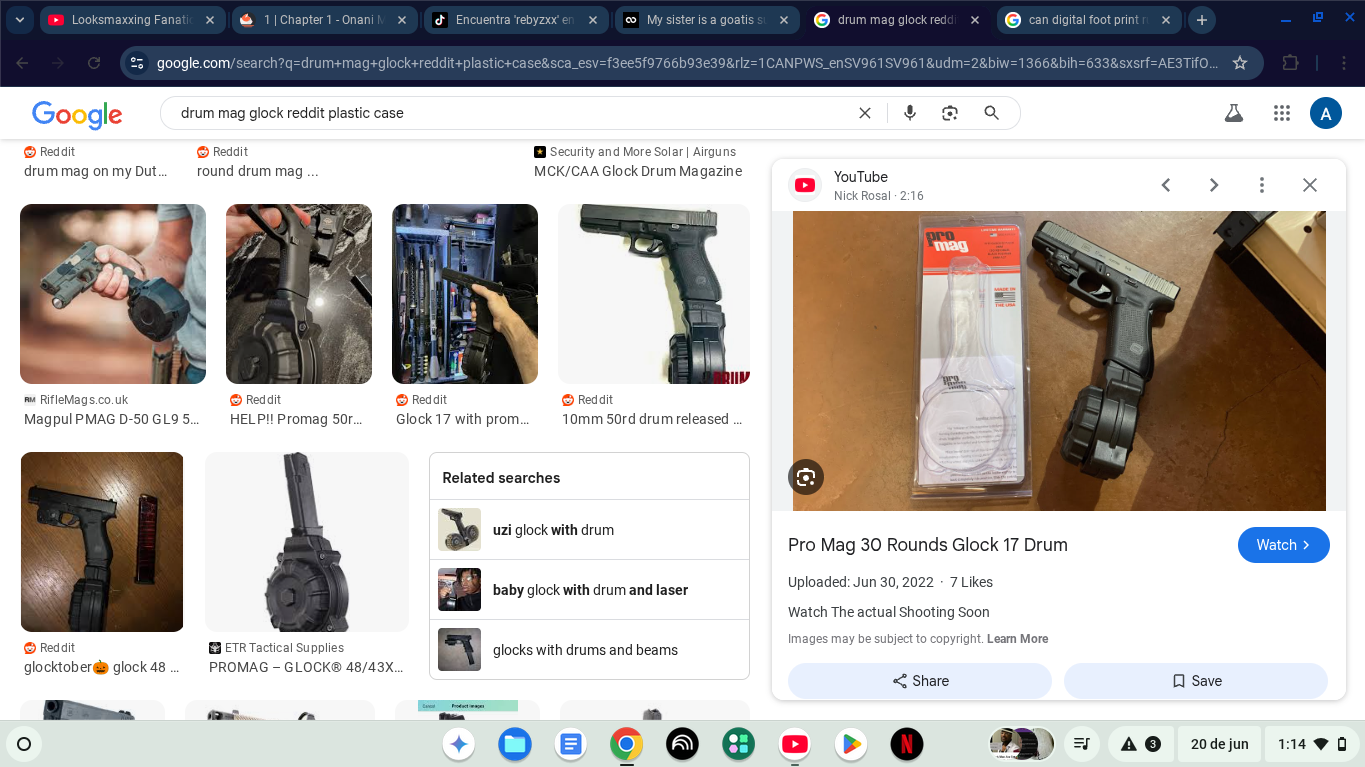Open a new browser tab
1365x767 pixels.
point(1202,20)
